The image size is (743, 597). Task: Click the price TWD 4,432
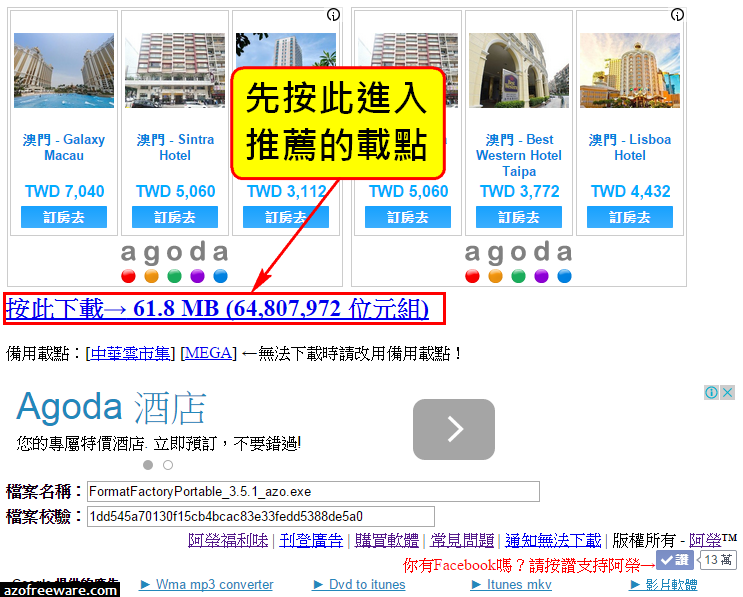coord(630,191)
